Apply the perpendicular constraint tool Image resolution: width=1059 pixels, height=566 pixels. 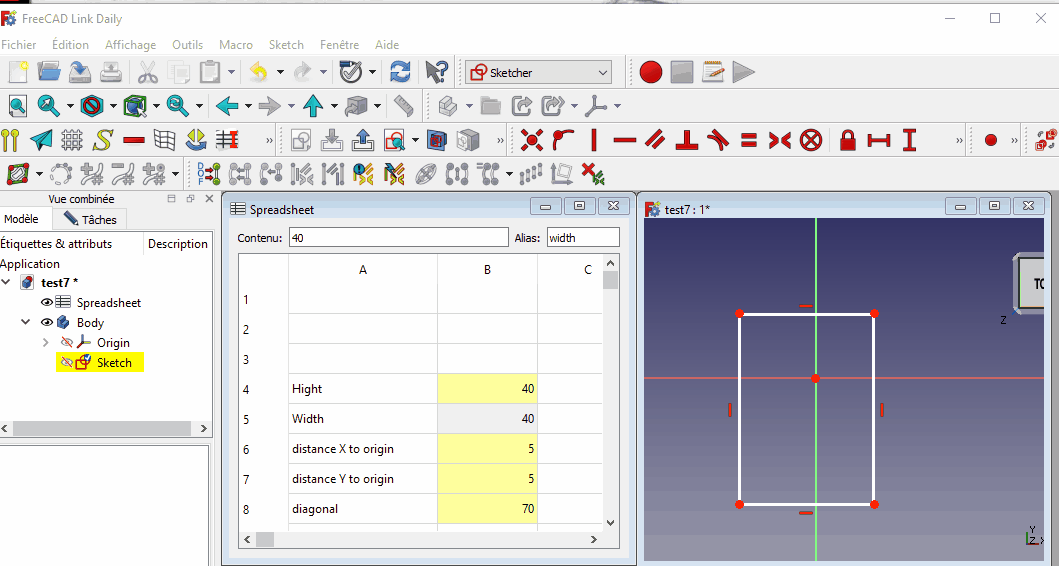[686, 140]
